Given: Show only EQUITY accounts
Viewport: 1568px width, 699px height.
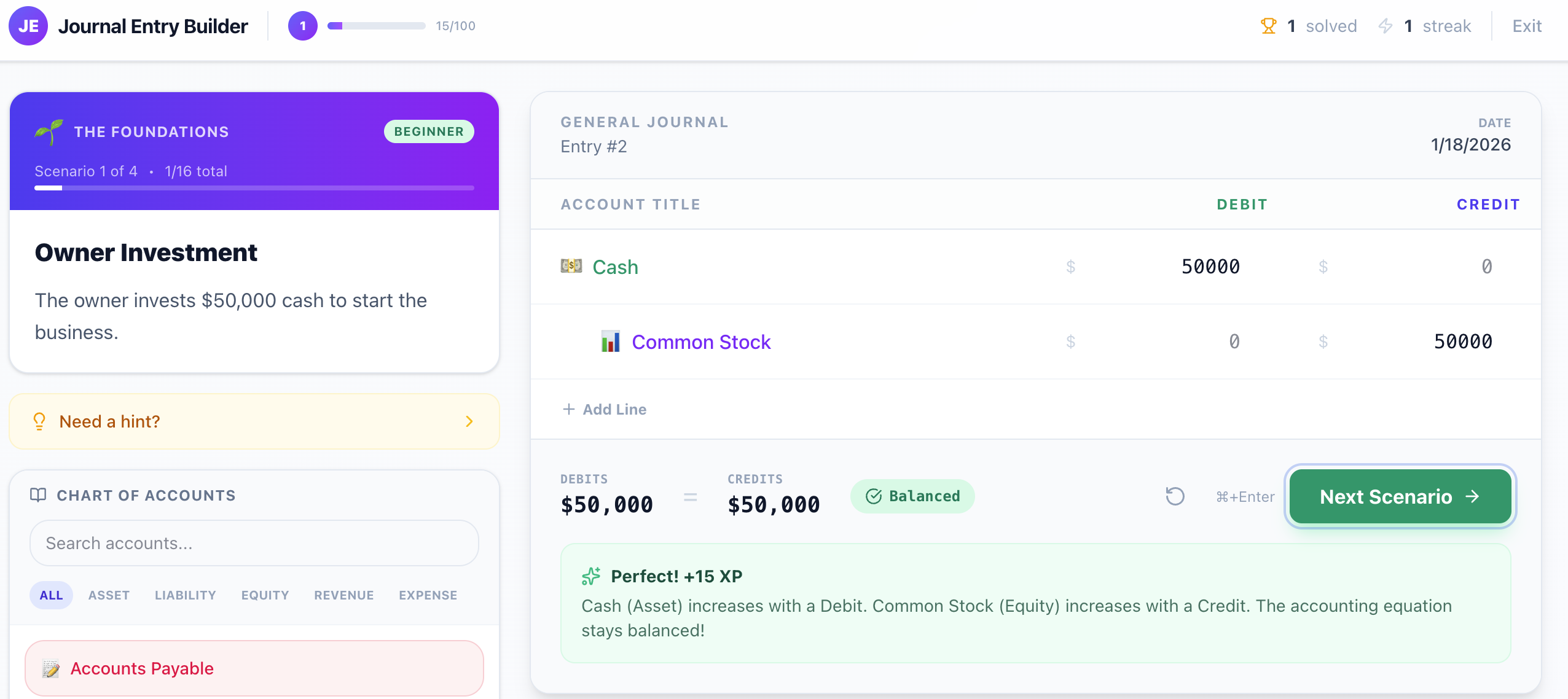Looking at the screenshot, I should (x=265, y=595).
